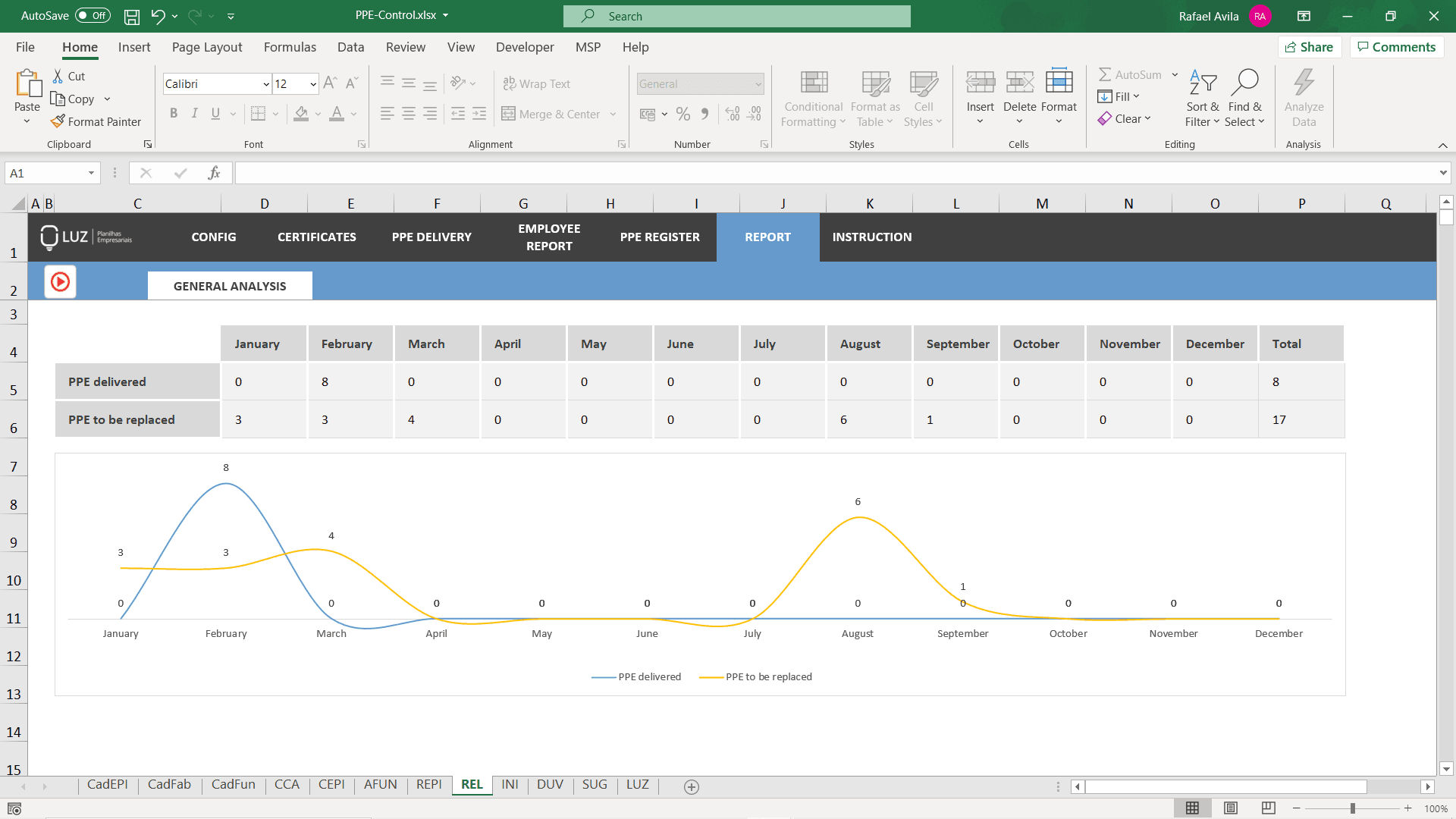Enable Wrap Text for the cell
The height and width of the screenshot is (819, 1456).
click(x=536, y=83)
